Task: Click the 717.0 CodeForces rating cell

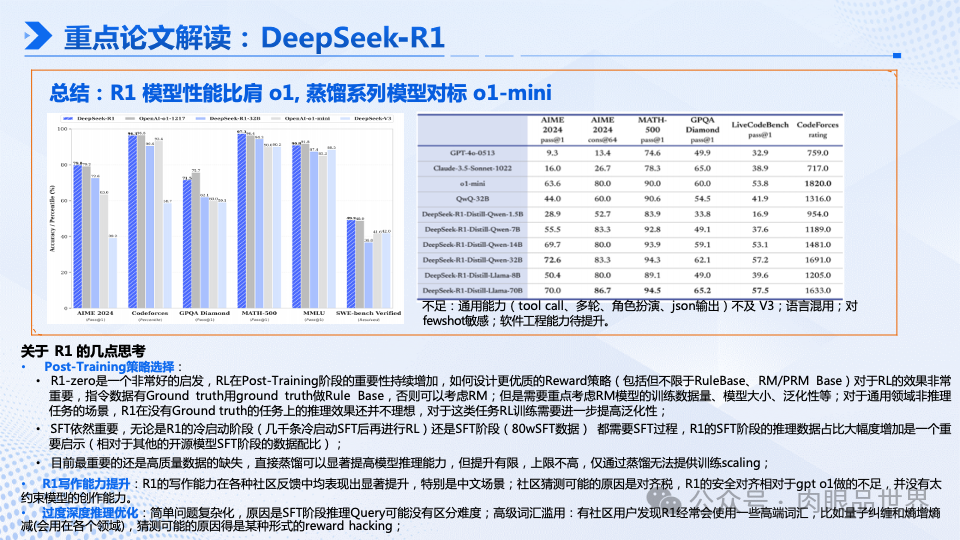Action: pyautogui.click(x=817, y=168)
